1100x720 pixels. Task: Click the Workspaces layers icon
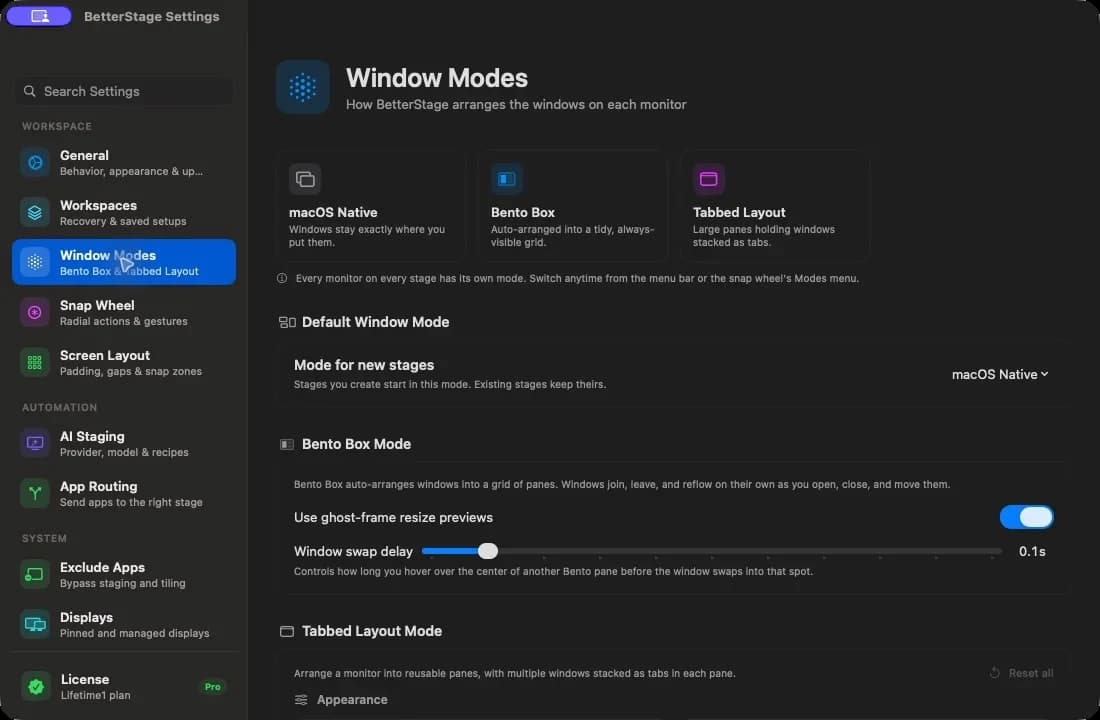[34, 212]
